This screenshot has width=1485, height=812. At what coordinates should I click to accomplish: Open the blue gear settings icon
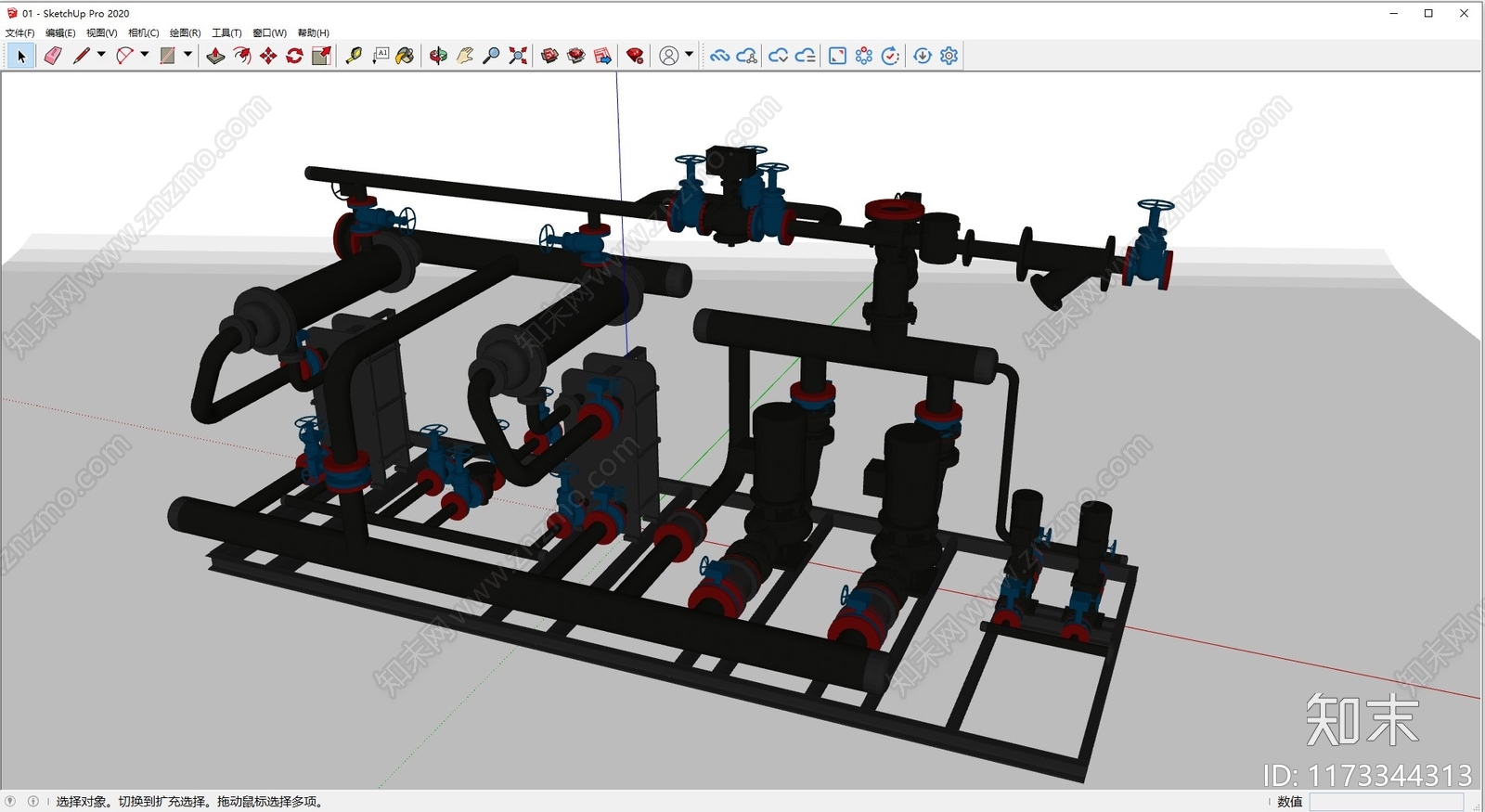[x=949, y=57]
